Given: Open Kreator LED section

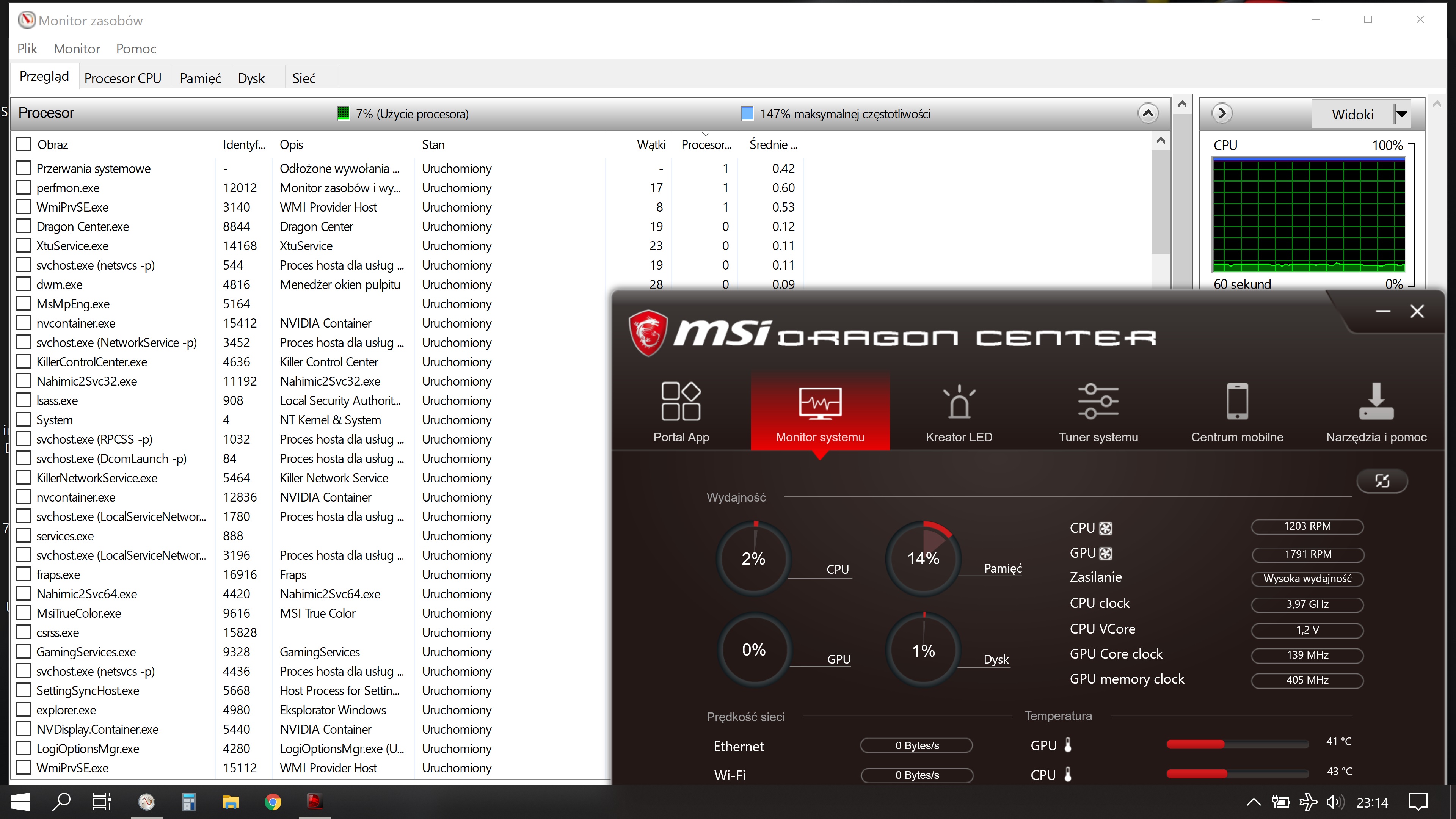Looking at the screenshot, I should 959,411.
